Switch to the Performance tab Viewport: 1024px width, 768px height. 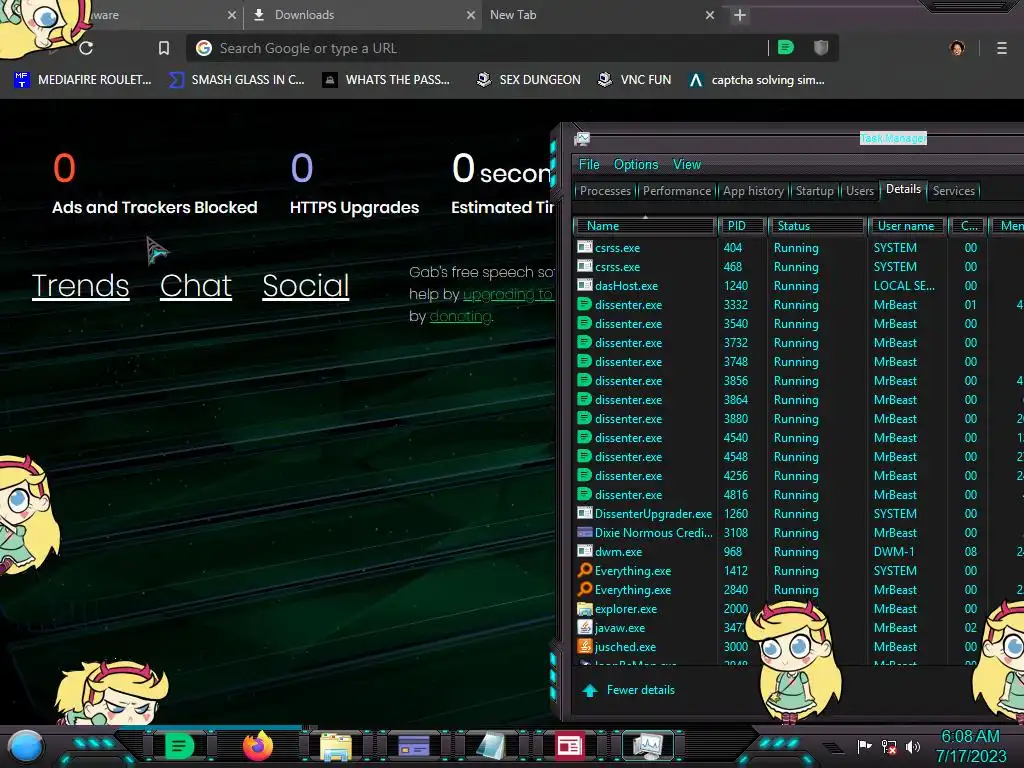pos(677,191)
